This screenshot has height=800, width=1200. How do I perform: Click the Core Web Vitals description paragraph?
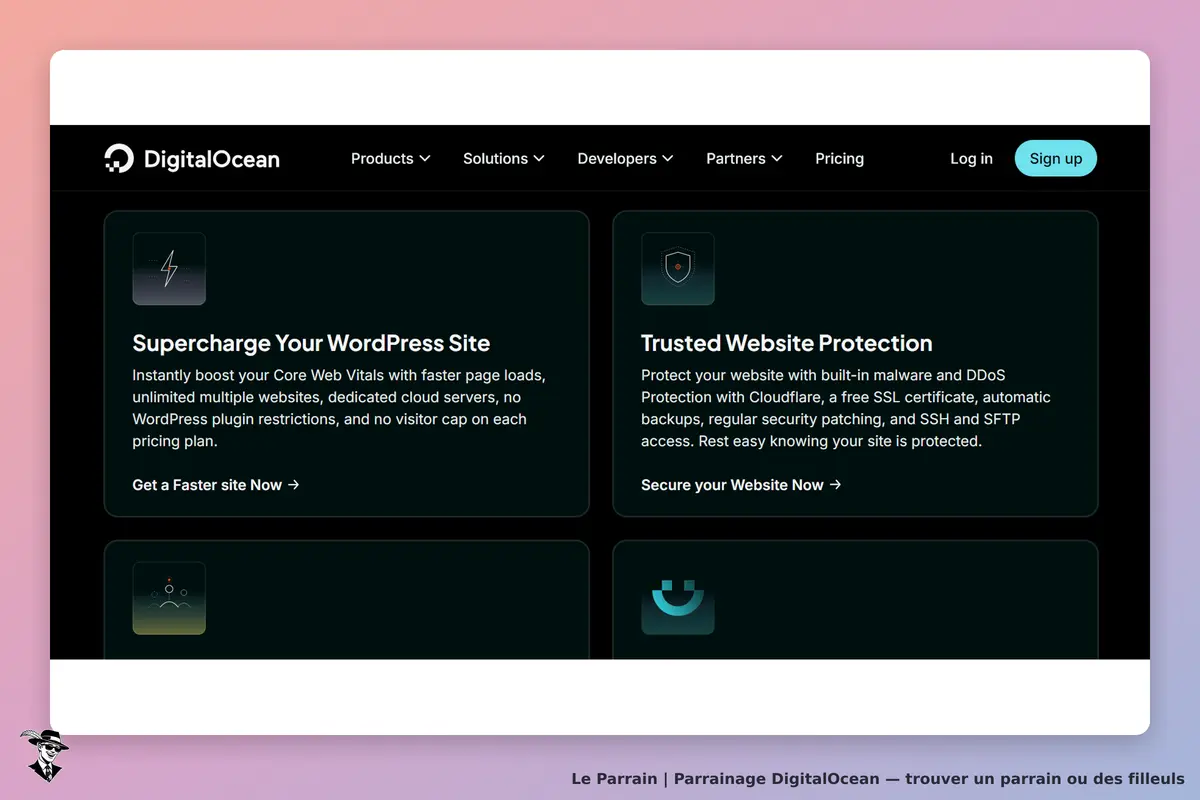[x=340, y=408]
